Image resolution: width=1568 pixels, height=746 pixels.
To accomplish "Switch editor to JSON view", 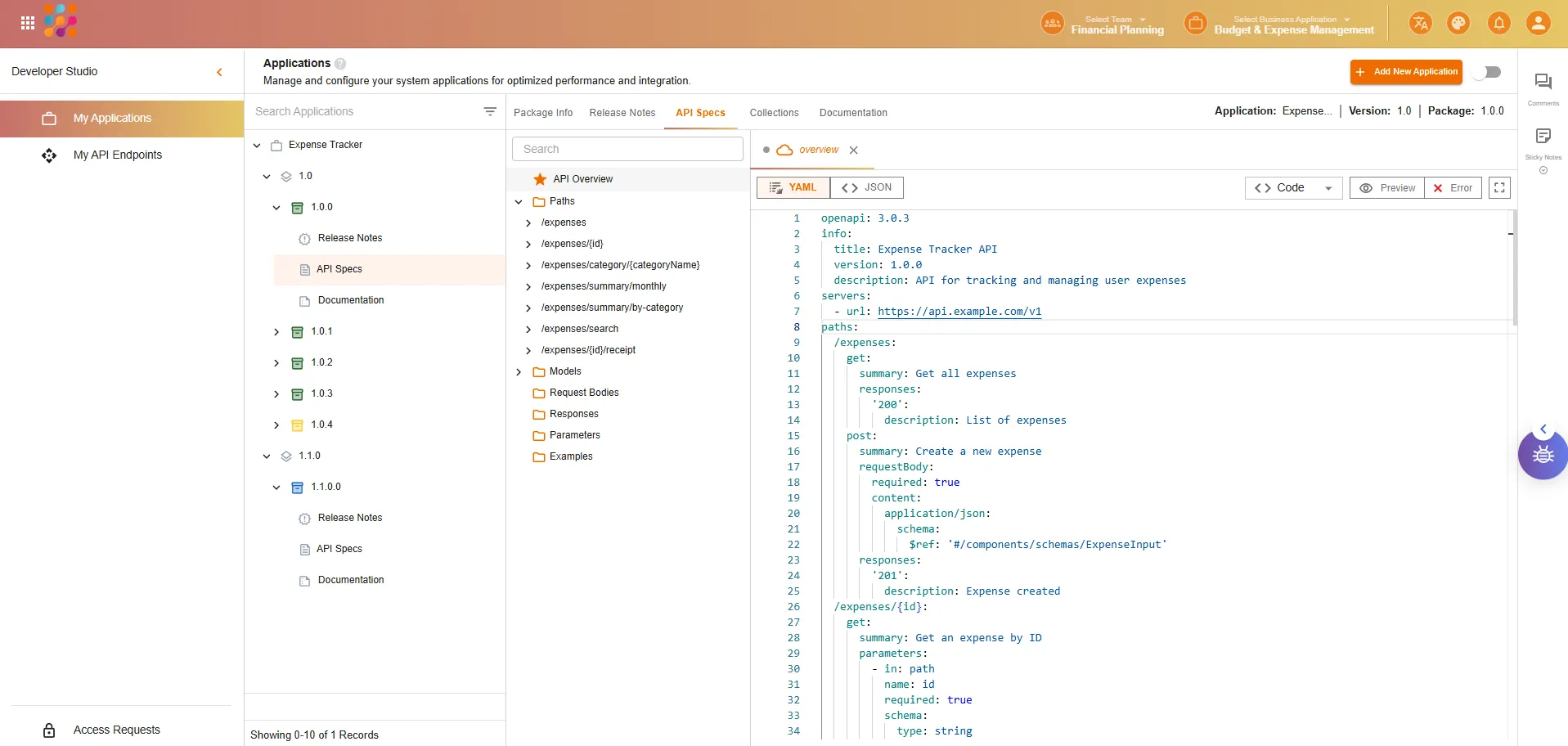I will (x=866, y=188).
